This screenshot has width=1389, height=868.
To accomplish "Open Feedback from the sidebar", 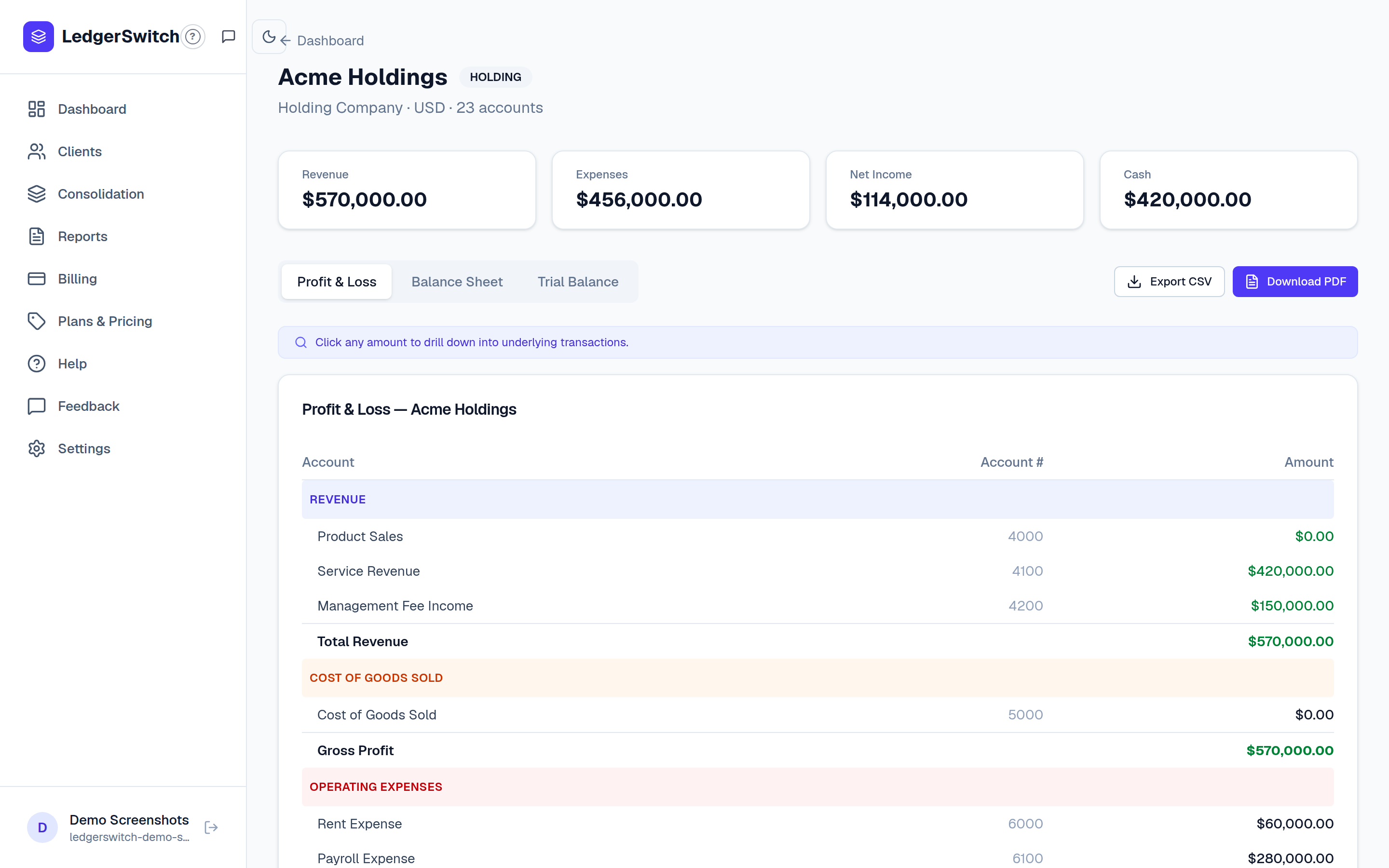I will [x=123, y=407].
